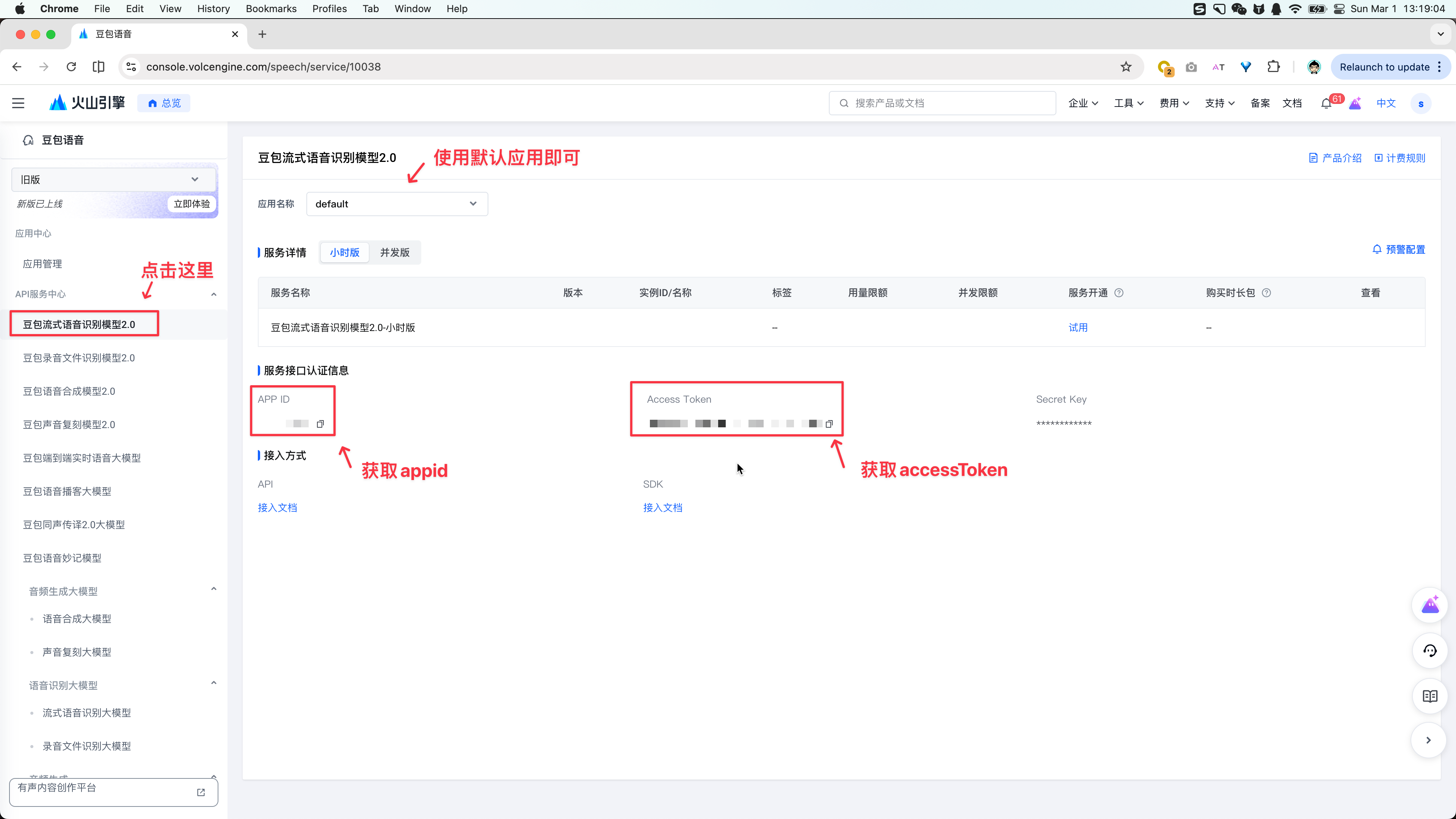Open the Chrome extensions puzzle icon

1274,67
